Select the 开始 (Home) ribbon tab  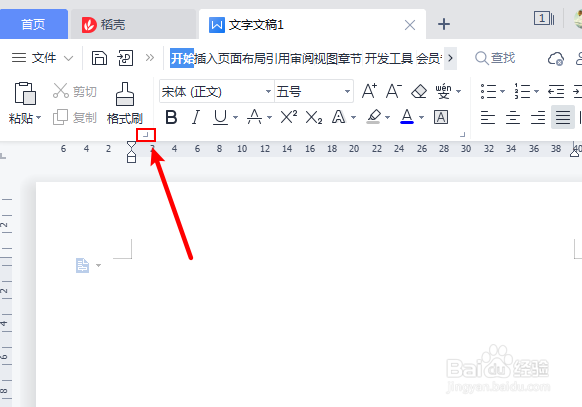(182, 58)
